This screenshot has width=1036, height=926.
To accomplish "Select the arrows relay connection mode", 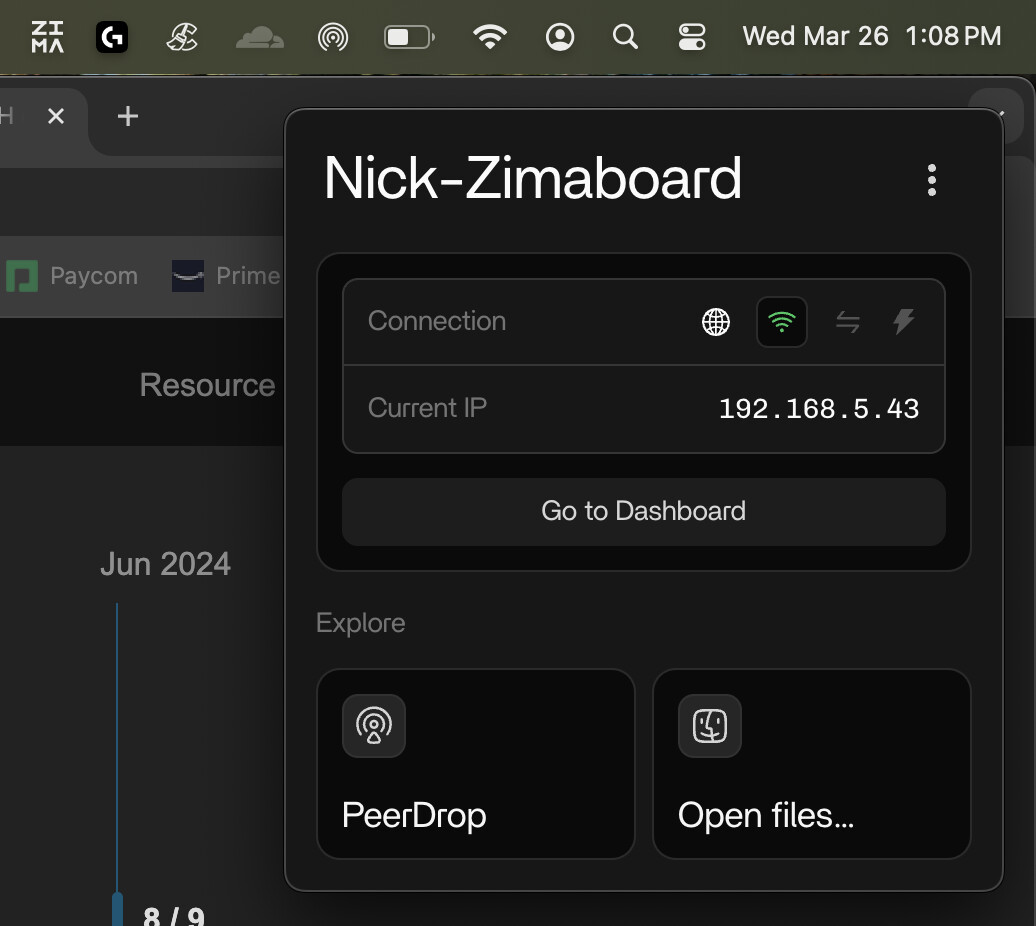I will pos(848,322).
